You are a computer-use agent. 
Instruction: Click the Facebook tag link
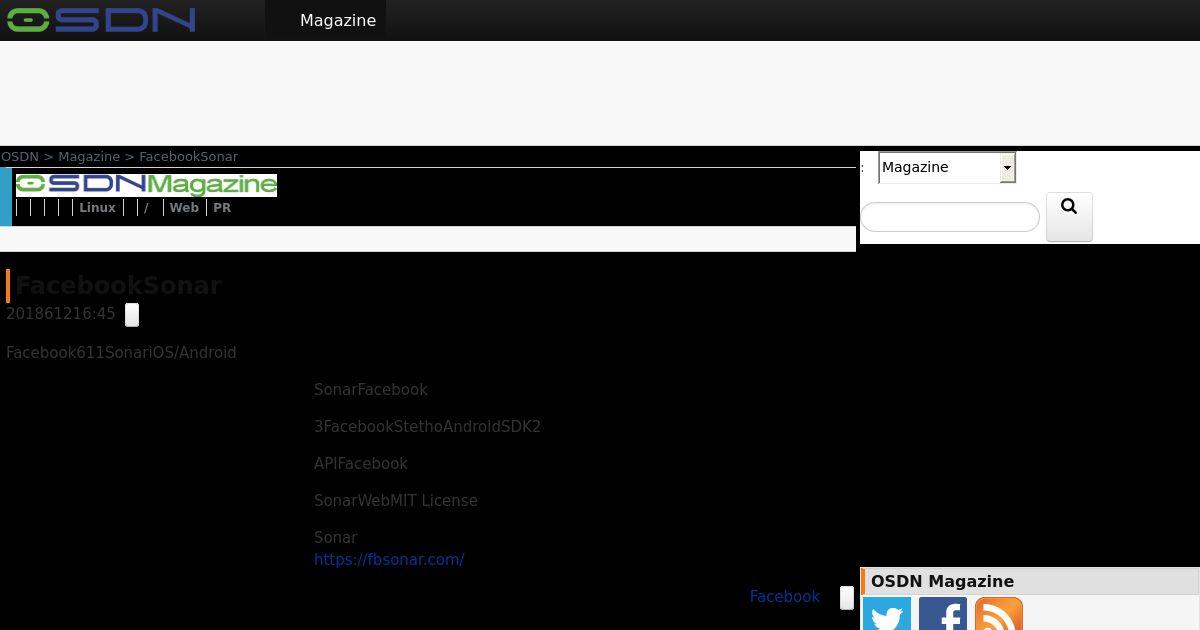785,597
